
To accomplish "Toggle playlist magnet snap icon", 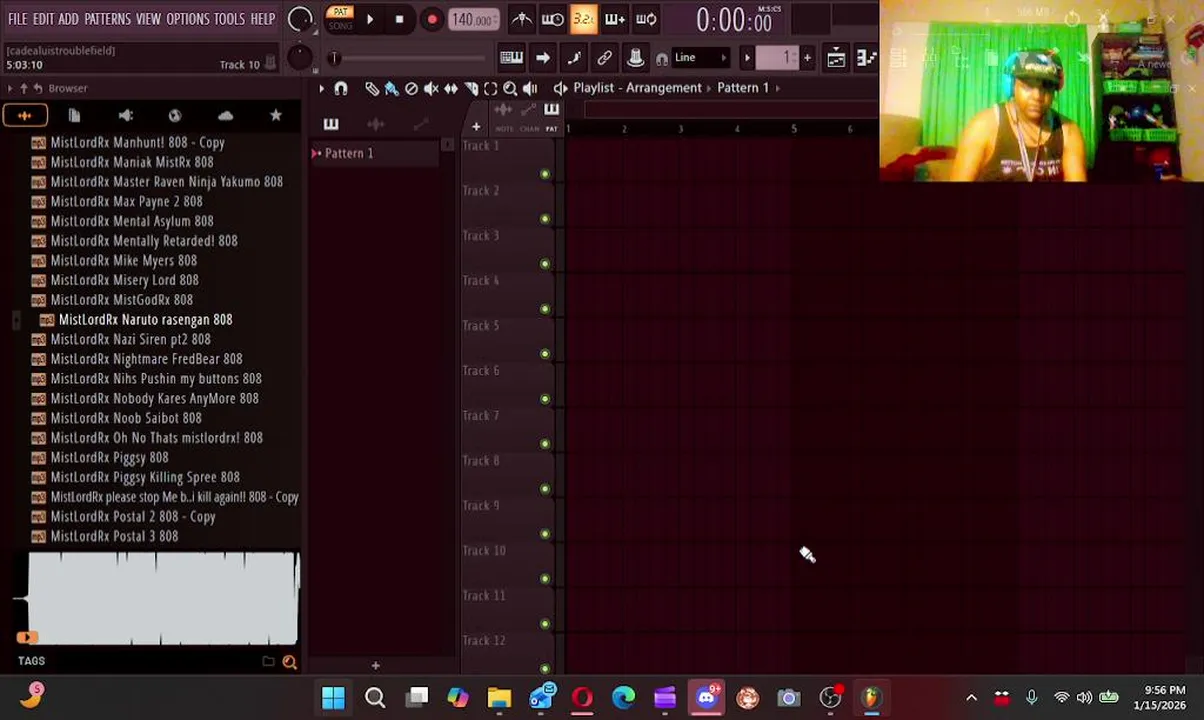I will tap(341, 88).
